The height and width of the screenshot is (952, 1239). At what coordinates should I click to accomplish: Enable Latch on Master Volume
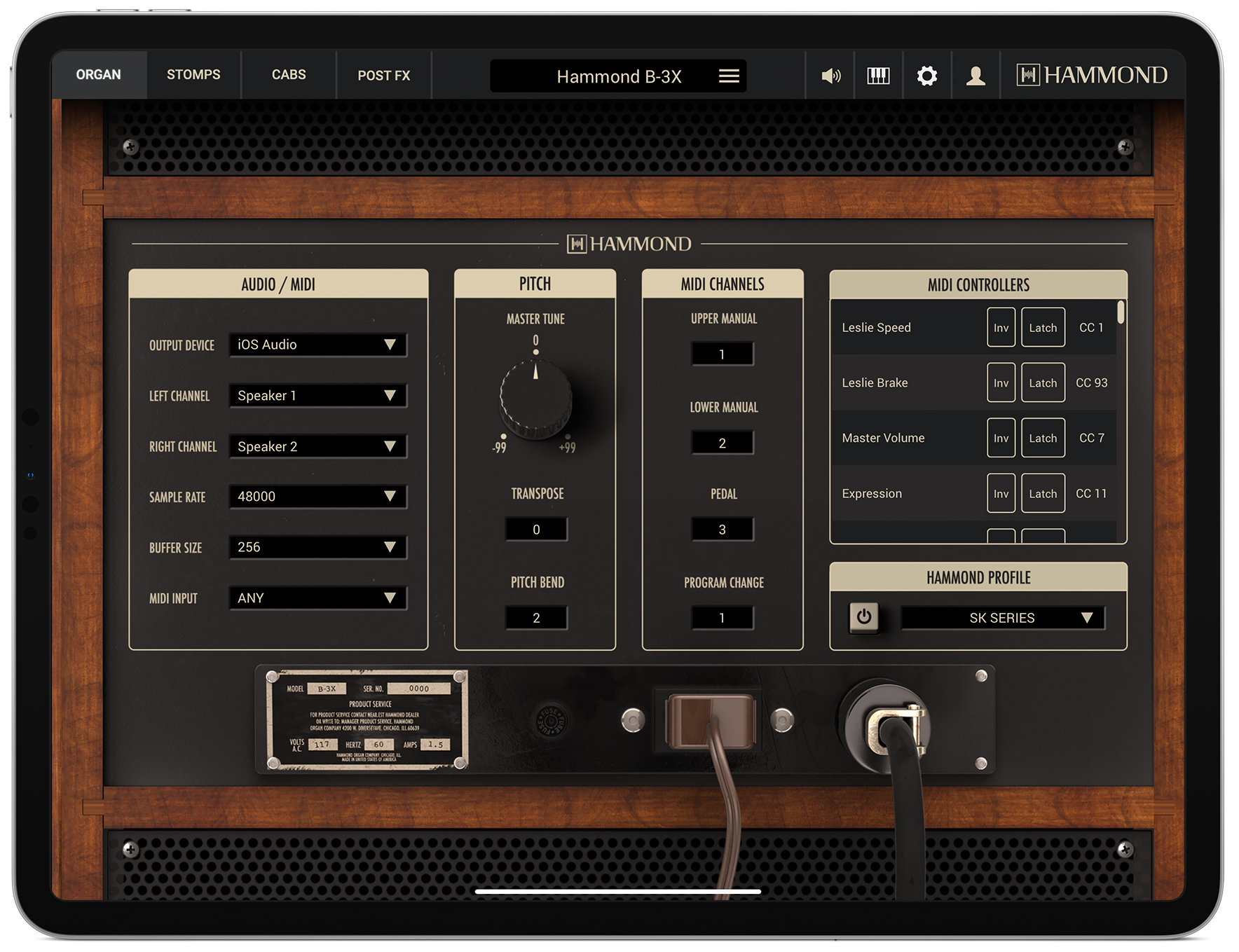pyautogui.click(x=1043, y=438)
